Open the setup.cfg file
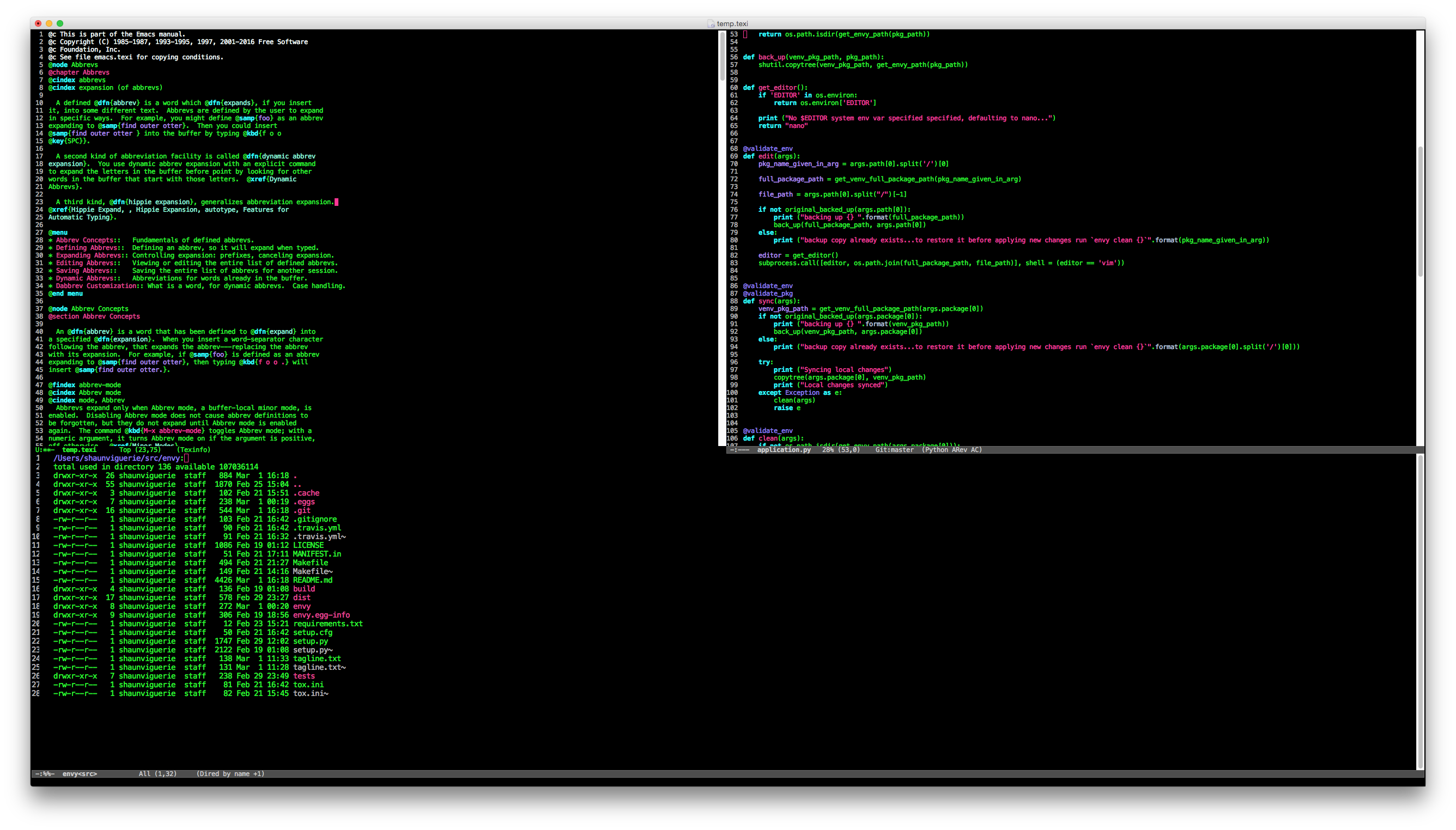1456x830 pixels. click(x=313, y=632)
